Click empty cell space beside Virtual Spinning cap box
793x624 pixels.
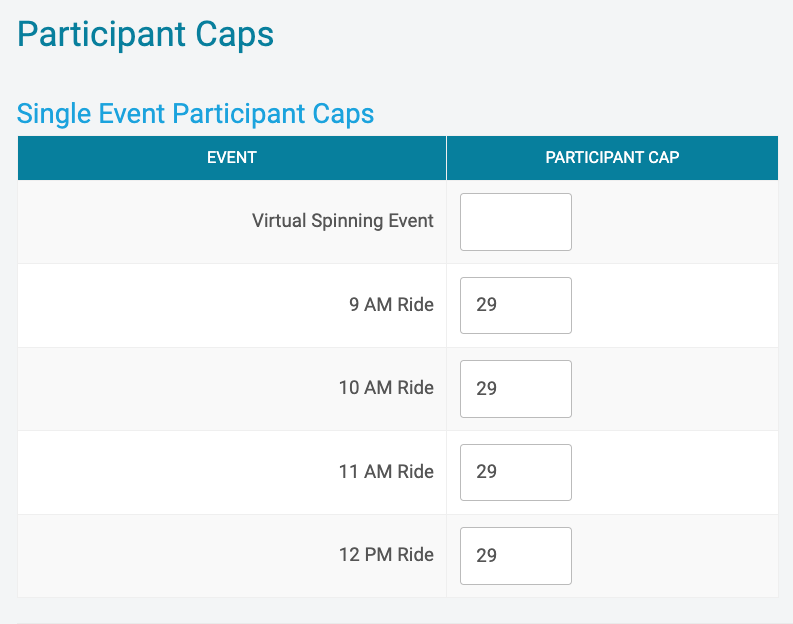click(675, 222)
